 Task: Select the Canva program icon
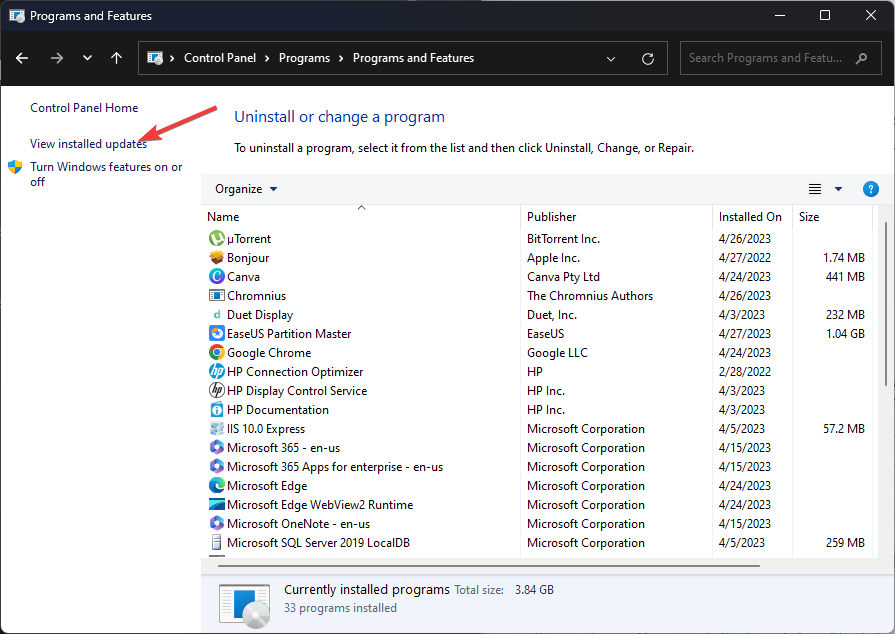click(x=217, y=277)
